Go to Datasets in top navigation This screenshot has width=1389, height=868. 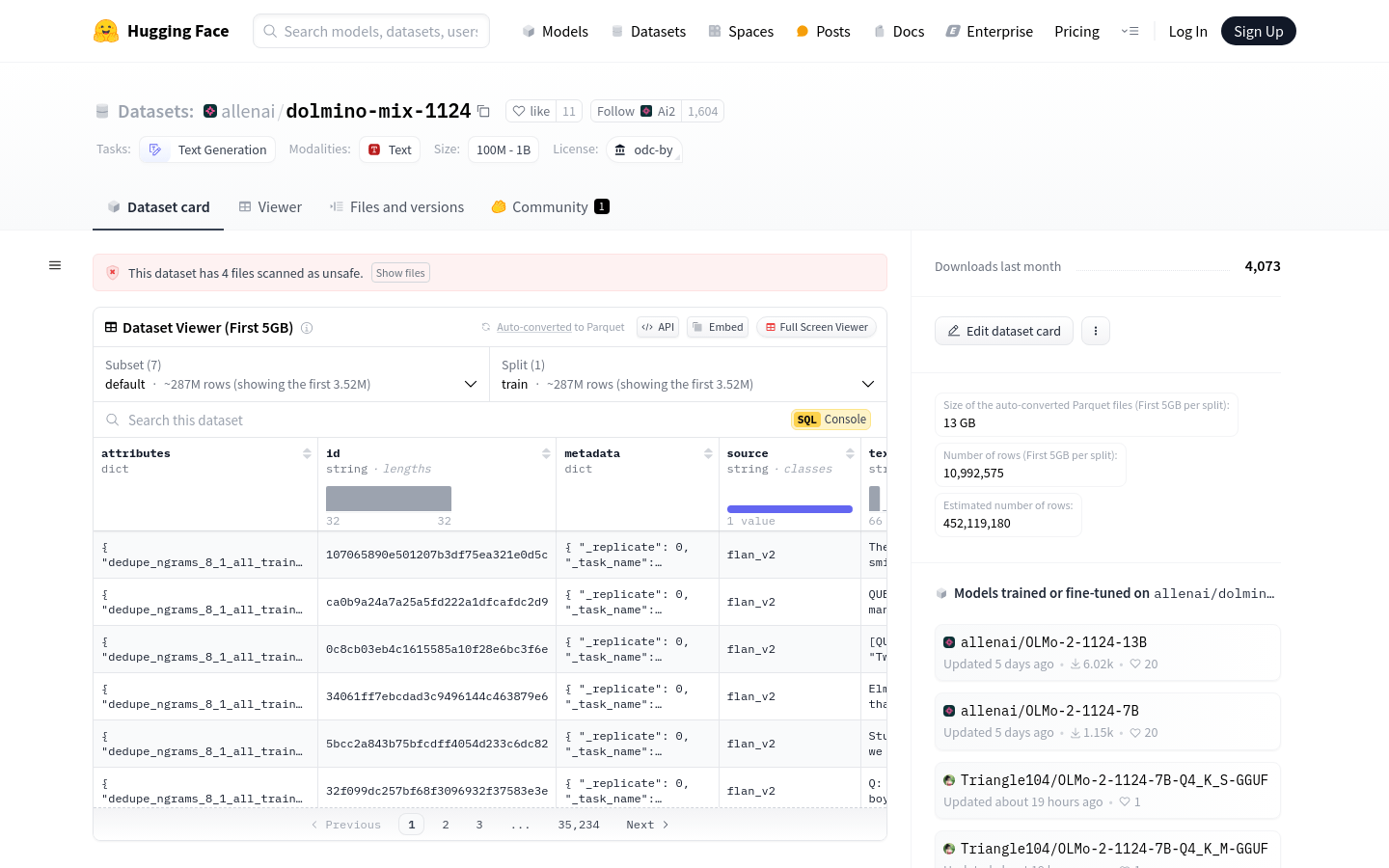(x=648, y=31)
